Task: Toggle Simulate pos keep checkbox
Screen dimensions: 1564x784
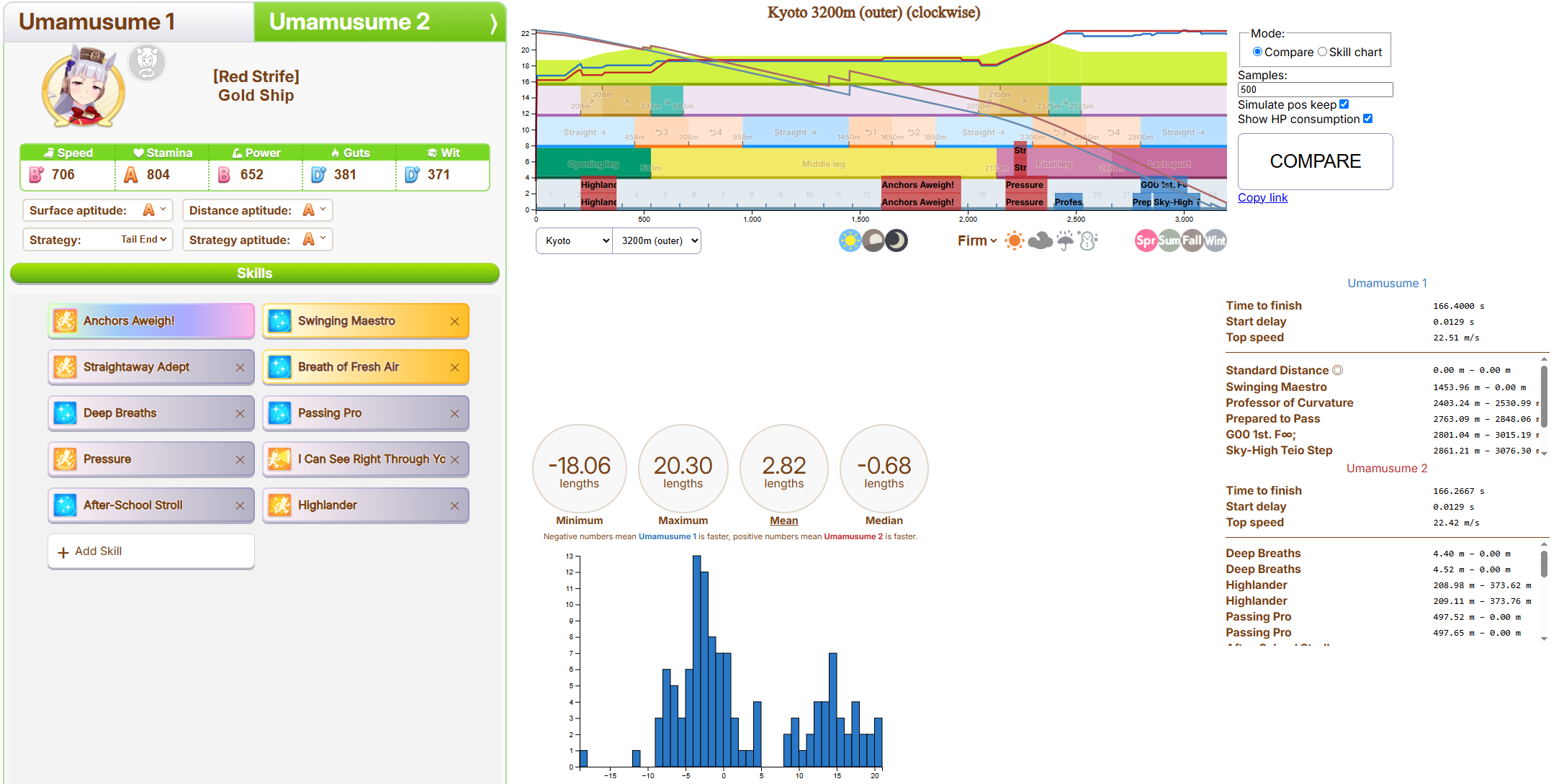Action: point(1344,104)
